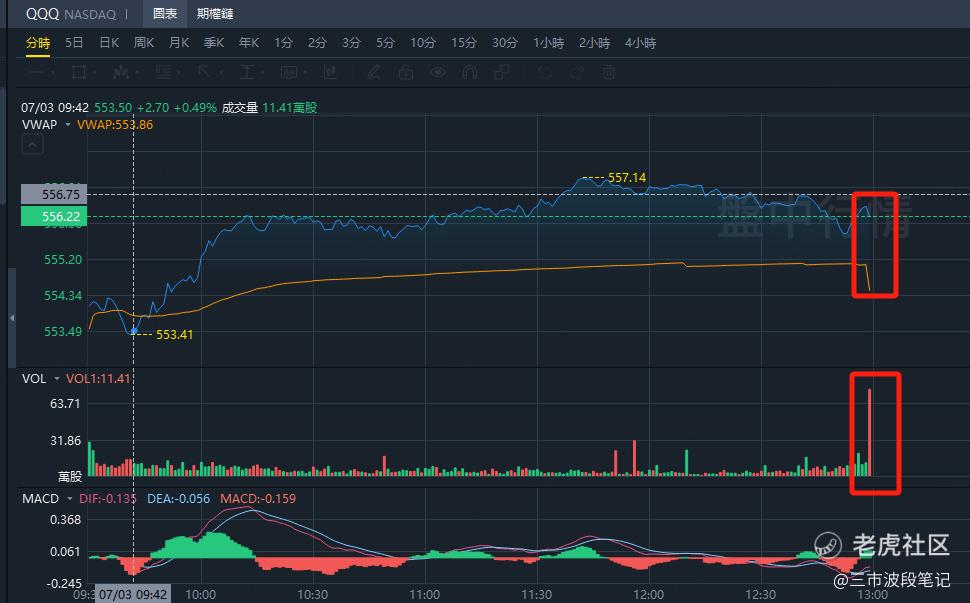Click the 553.41 low price label
This screenshot has width=970, height=603.
174,335
